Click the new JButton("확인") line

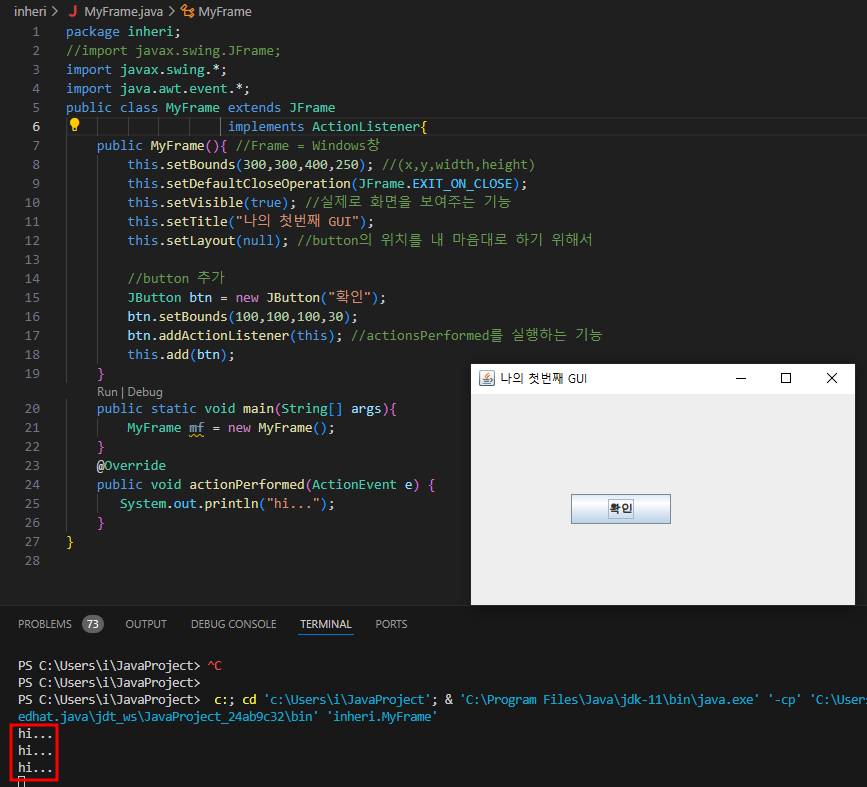257,298
